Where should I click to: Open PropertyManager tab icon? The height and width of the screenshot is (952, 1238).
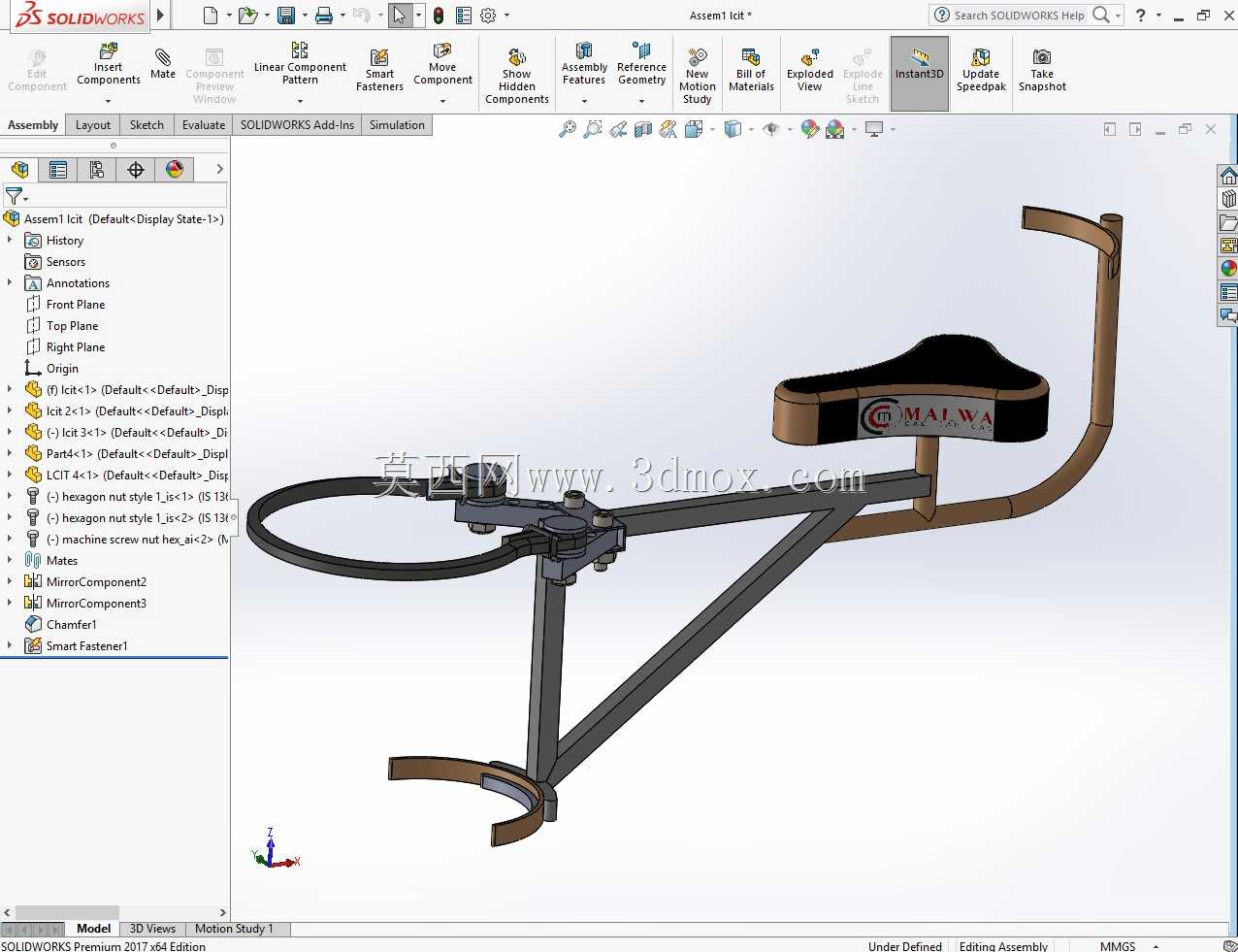(58, 170)
